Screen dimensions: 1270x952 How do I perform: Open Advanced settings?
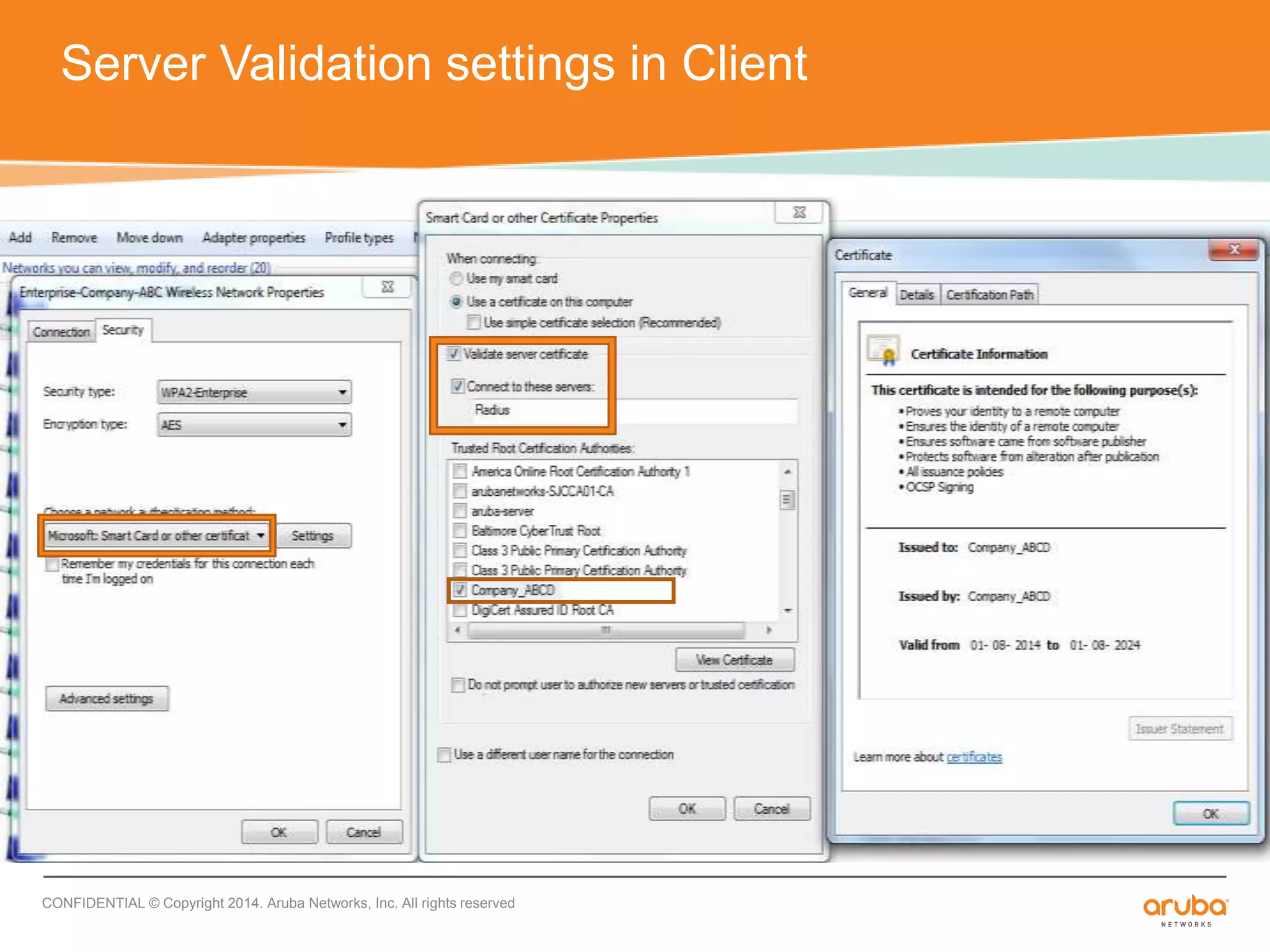point(107,699)
